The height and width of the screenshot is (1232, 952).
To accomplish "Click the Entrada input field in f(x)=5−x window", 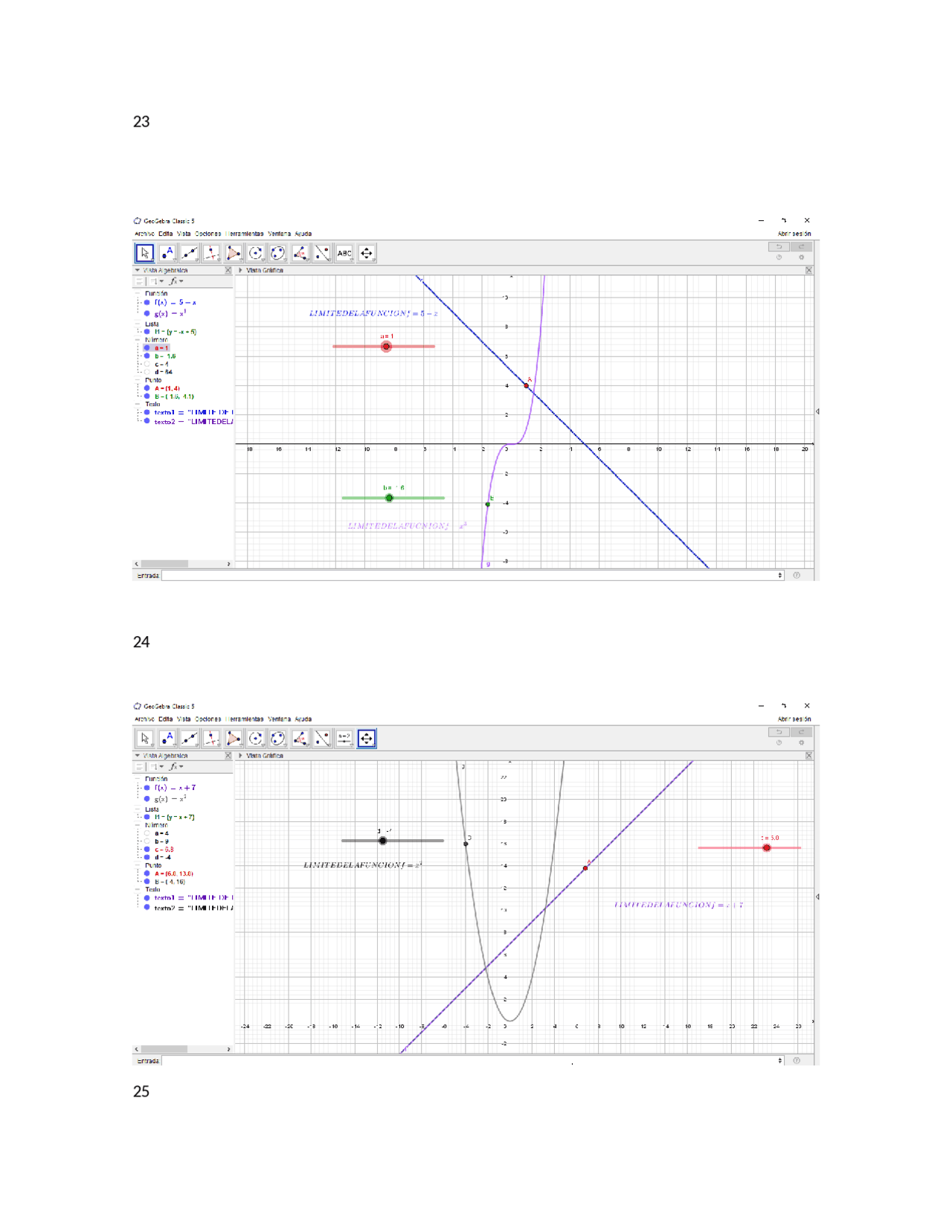I will pyautogui.click(x=473, y=575).
